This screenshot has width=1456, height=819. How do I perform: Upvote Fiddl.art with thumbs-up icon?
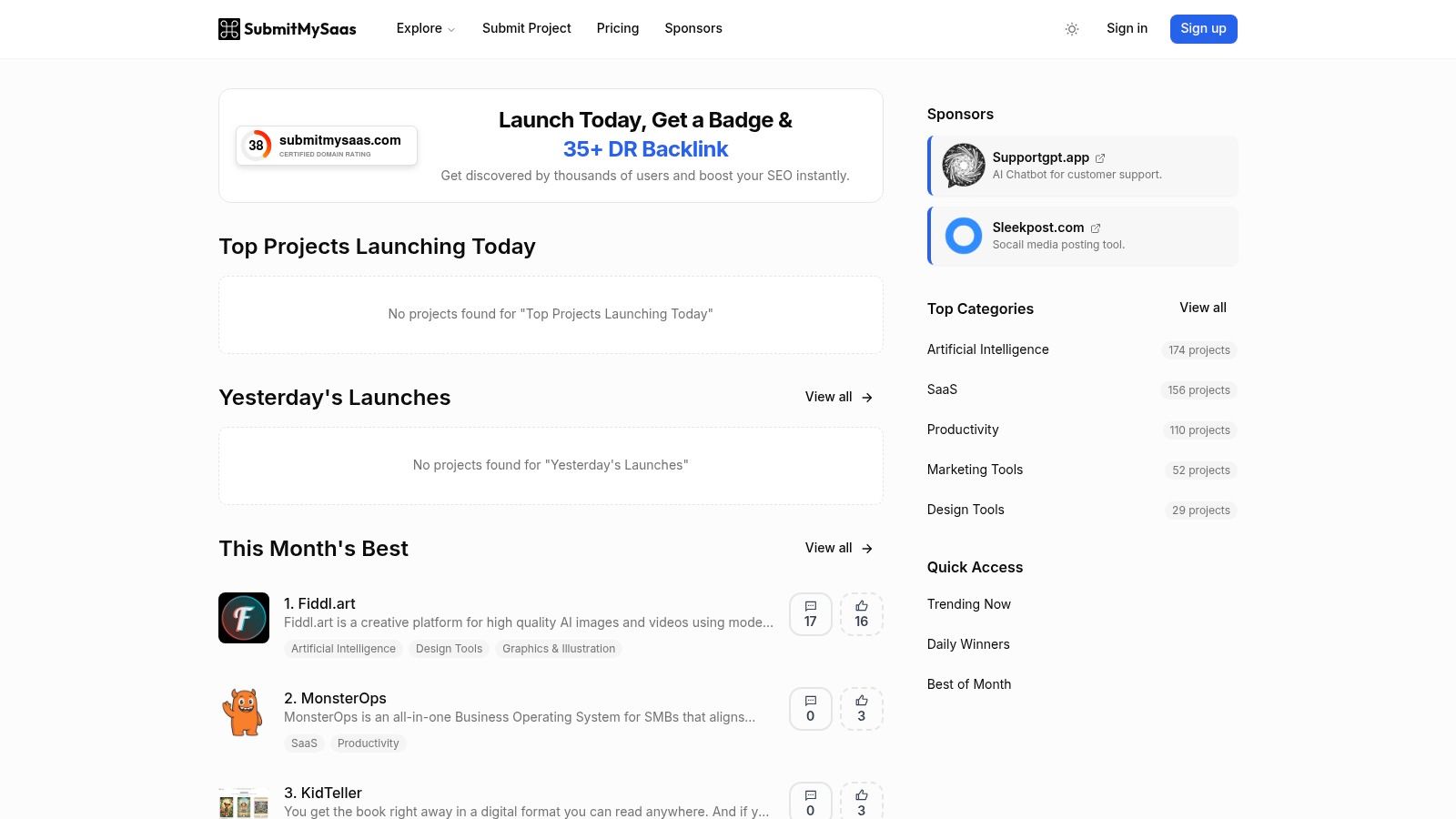(861, 614)
